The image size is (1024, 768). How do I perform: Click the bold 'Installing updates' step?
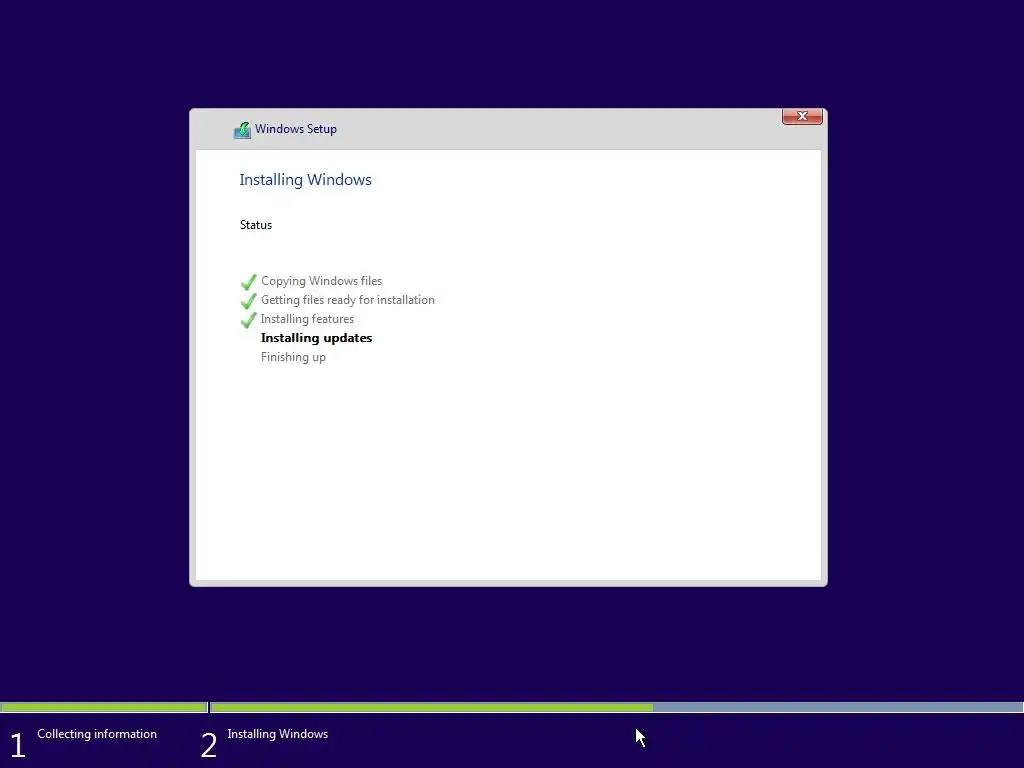pyautogui.click(x=316, y=338)
